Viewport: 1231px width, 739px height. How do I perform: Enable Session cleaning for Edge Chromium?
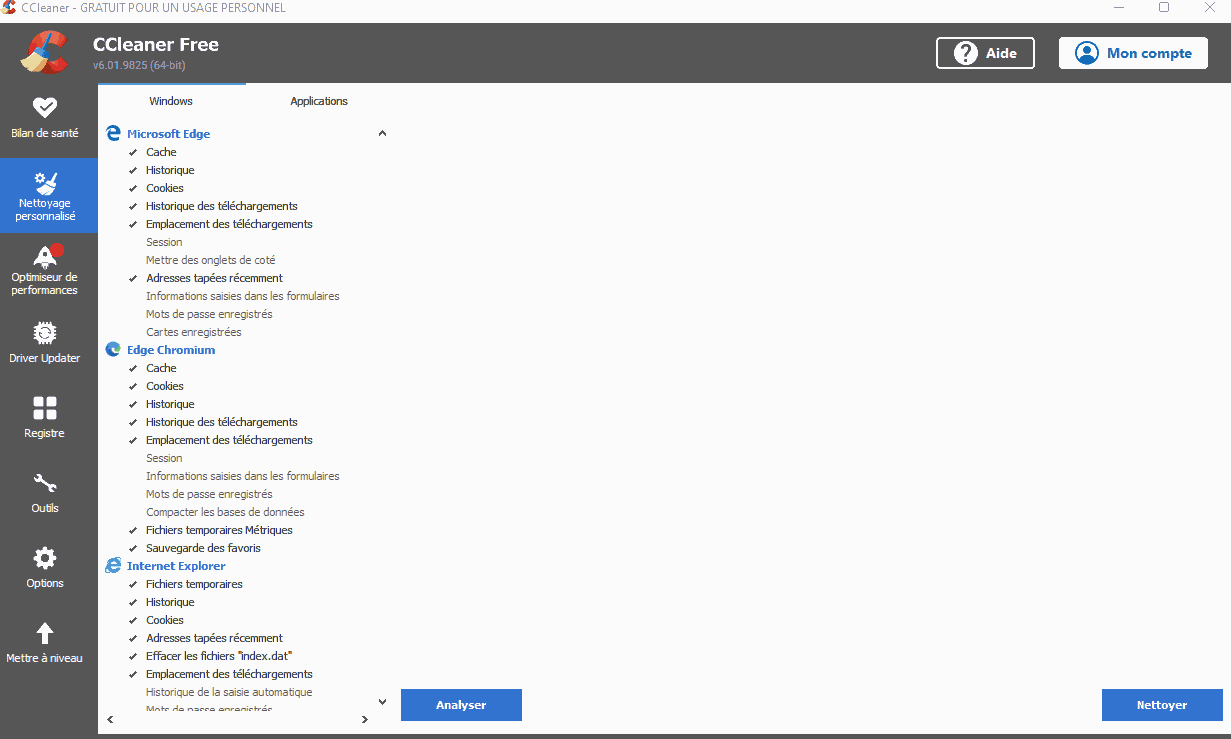[164, 458]
